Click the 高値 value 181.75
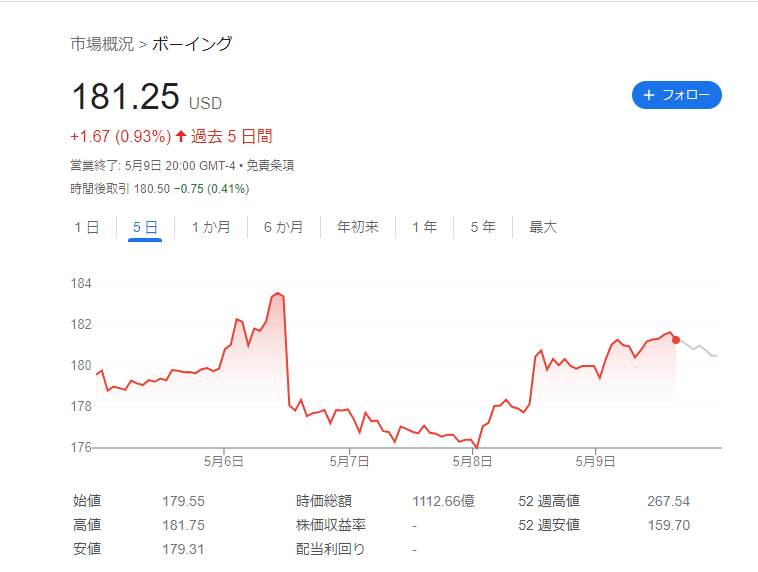Image resolution: width=758 pixels, height=572 pixels. [184, 525]
